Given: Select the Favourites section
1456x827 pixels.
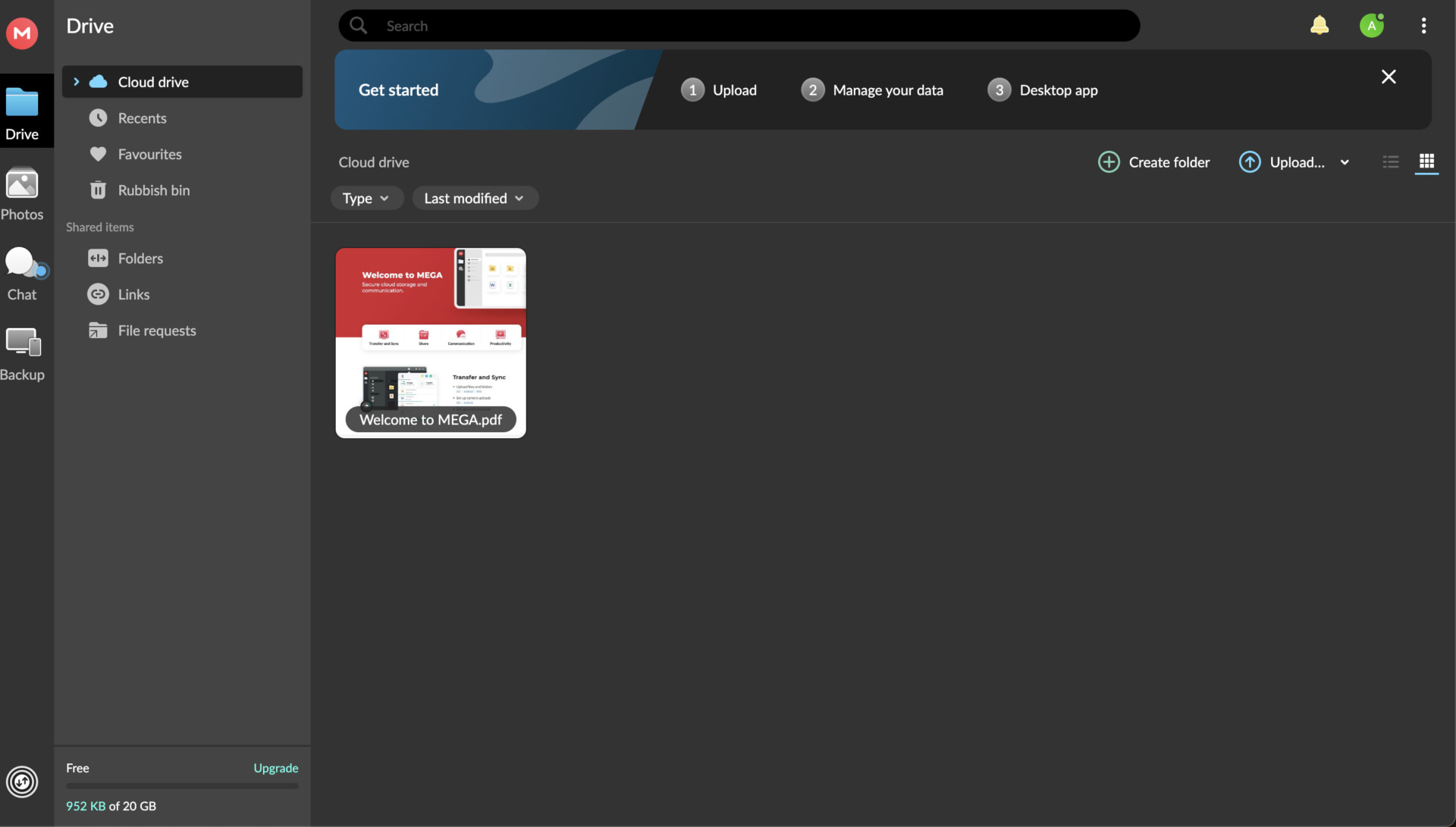Looking at the screenshot, I should 149,154.
